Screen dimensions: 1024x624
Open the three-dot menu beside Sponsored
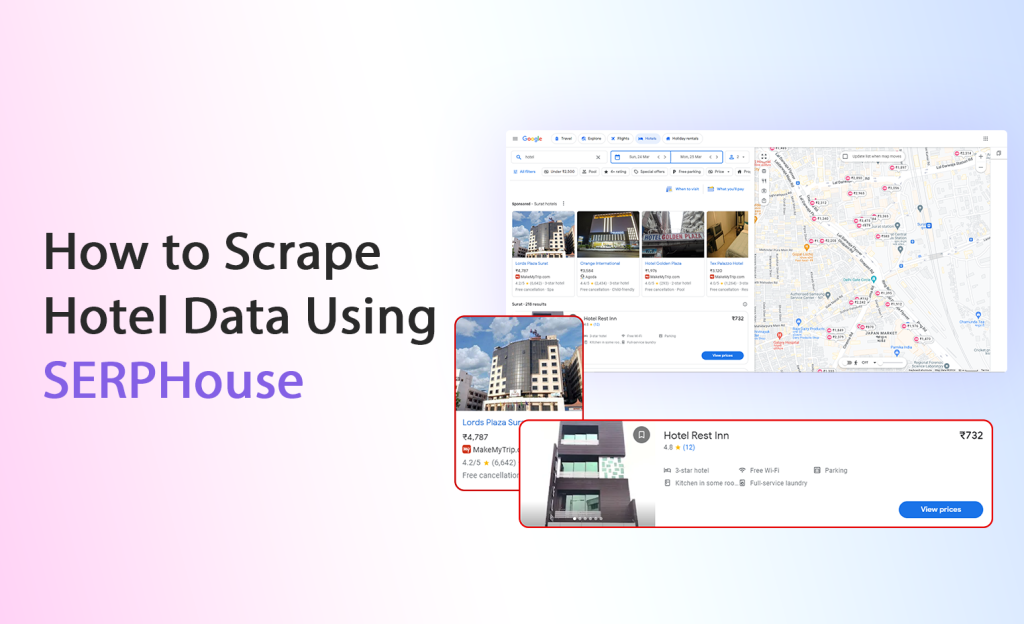point(564,204)
